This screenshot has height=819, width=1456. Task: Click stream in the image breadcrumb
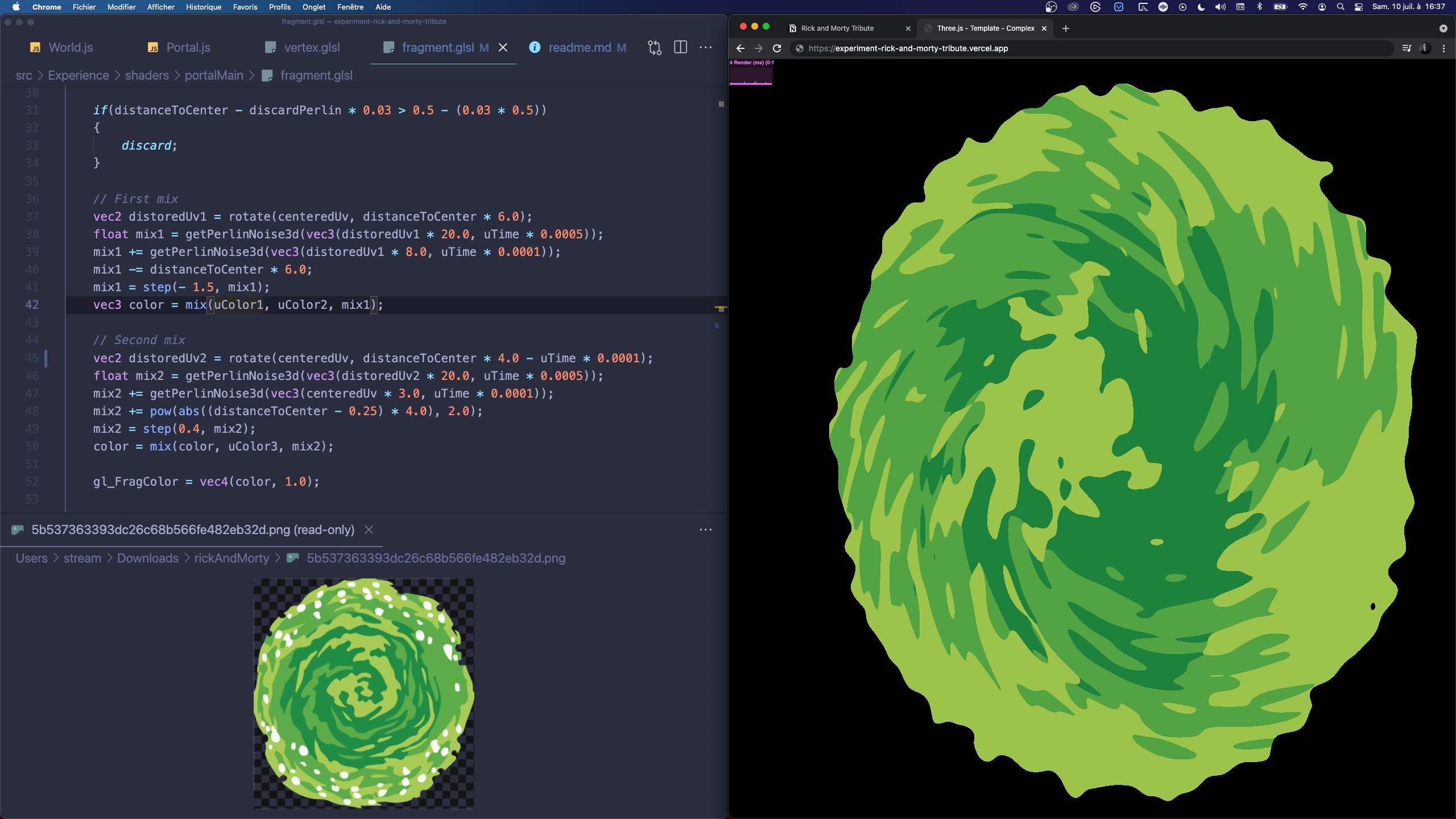(x=82, y=558)
